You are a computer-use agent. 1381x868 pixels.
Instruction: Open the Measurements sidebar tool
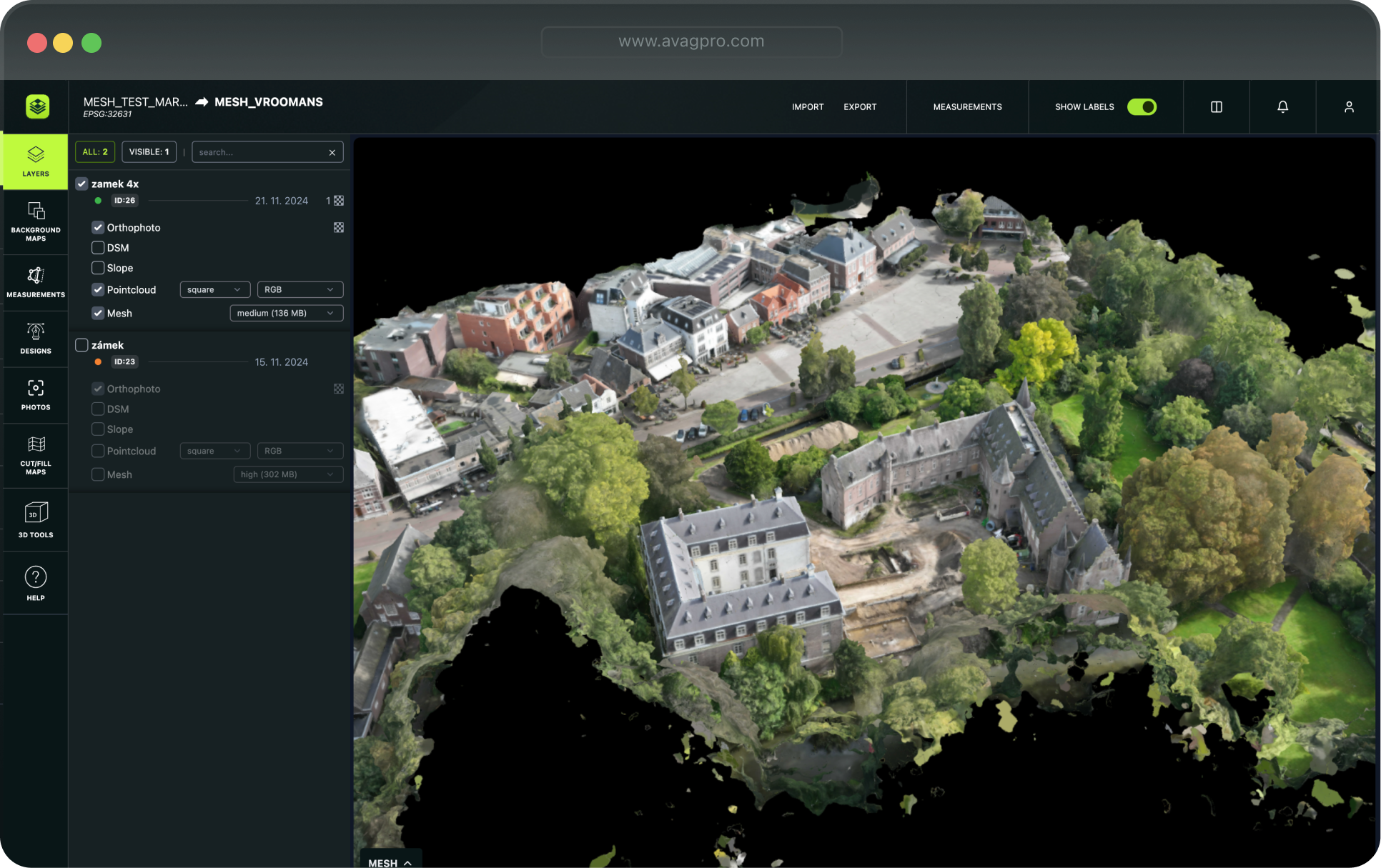coord(36,281)
